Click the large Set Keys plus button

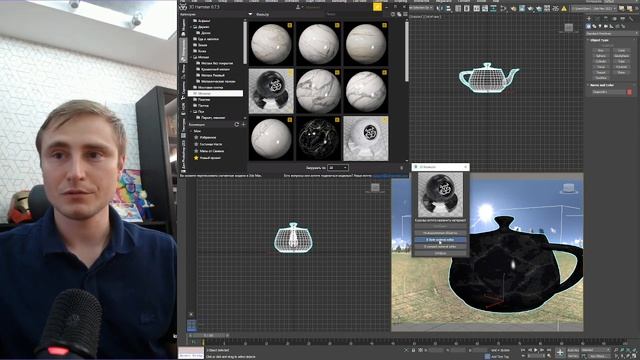click(x=560, y=352)
